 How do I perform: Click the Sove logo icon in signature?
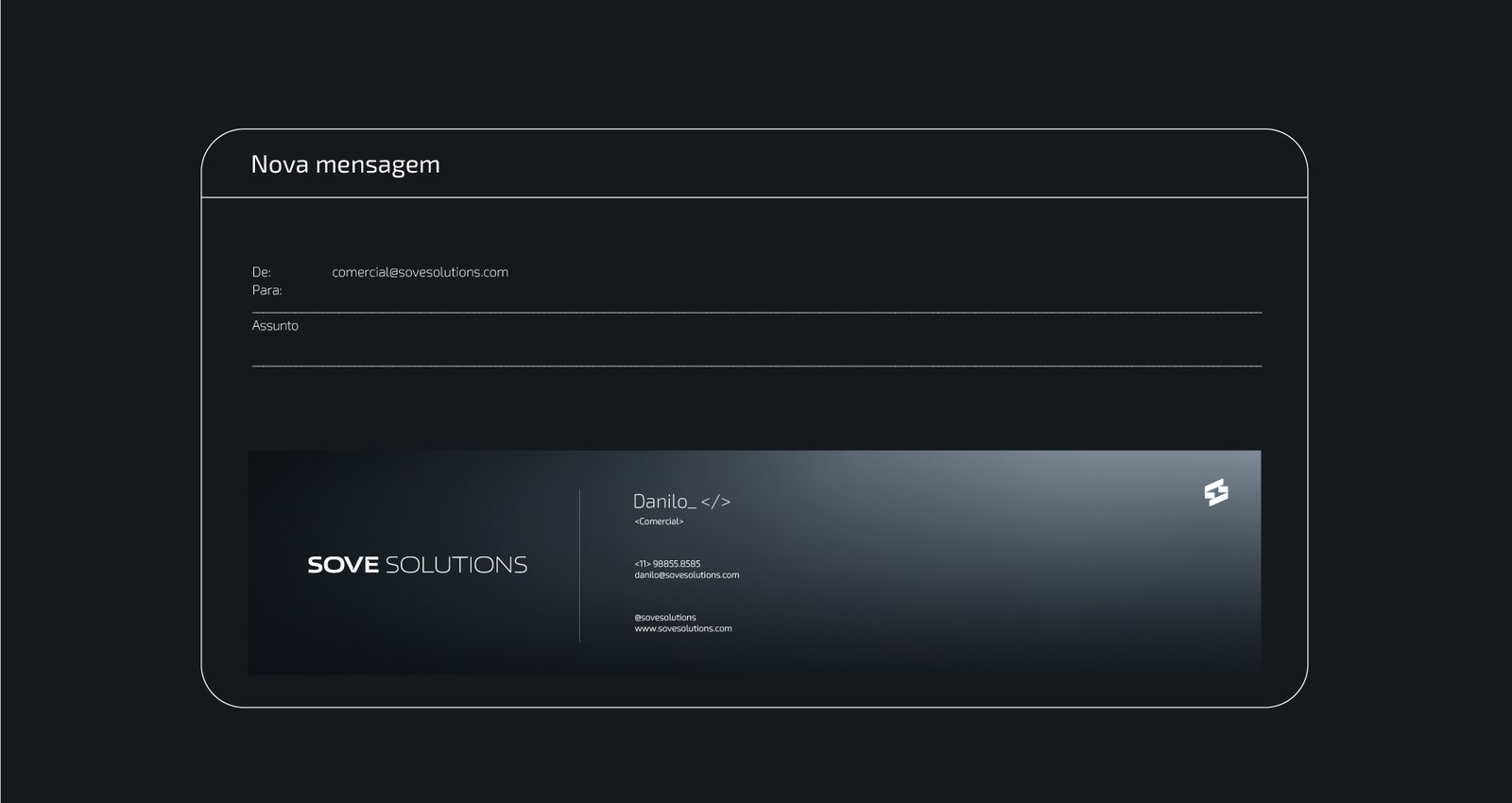click(x=1216, y=492)
